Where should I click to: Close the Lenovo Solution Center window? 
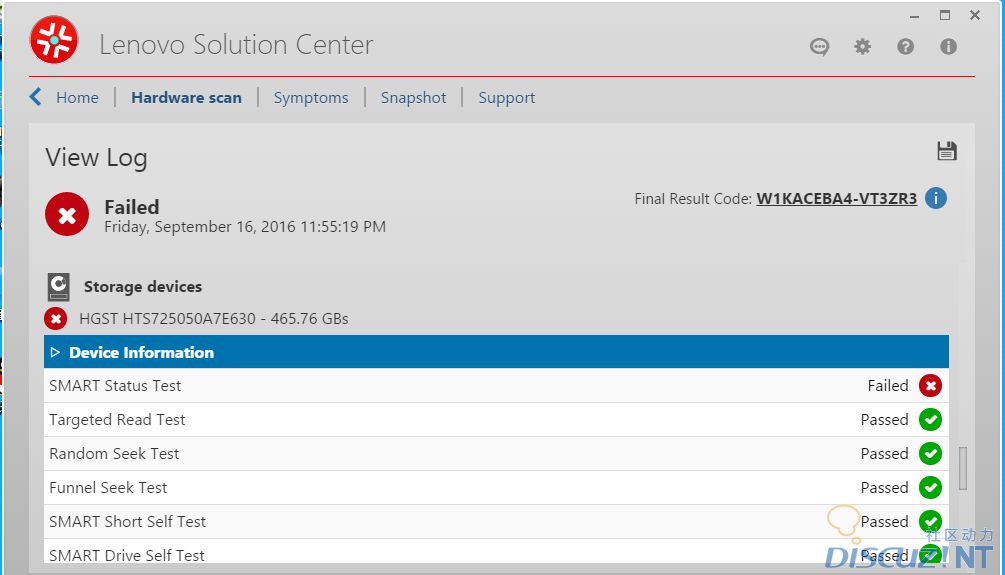[x=975, y=15]
